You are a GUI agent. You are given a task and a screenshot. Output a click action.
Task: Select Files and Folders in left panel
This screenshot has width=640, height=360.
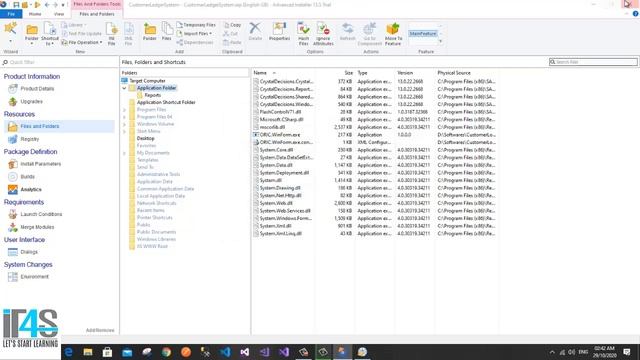coord(59,127)
